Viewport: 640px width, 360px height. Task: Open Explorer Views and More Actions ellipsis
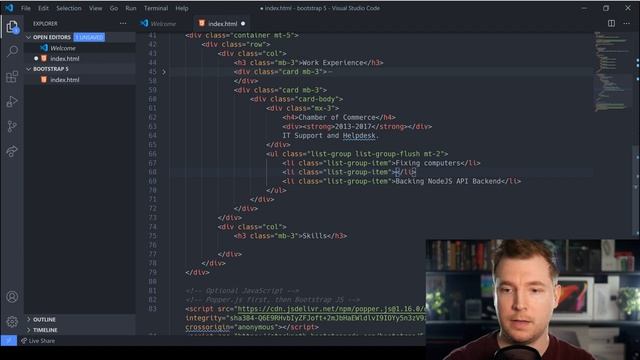pos(123,24)
